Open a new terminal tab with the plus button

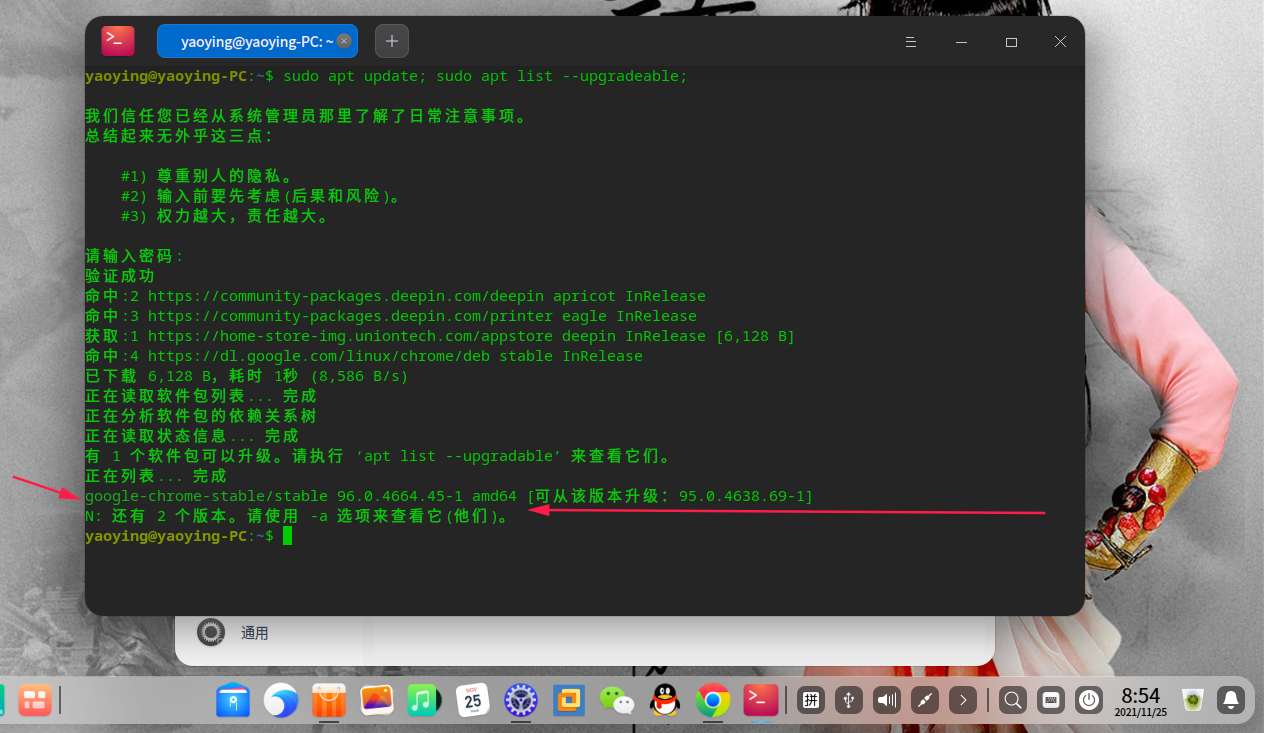point(391,41)
